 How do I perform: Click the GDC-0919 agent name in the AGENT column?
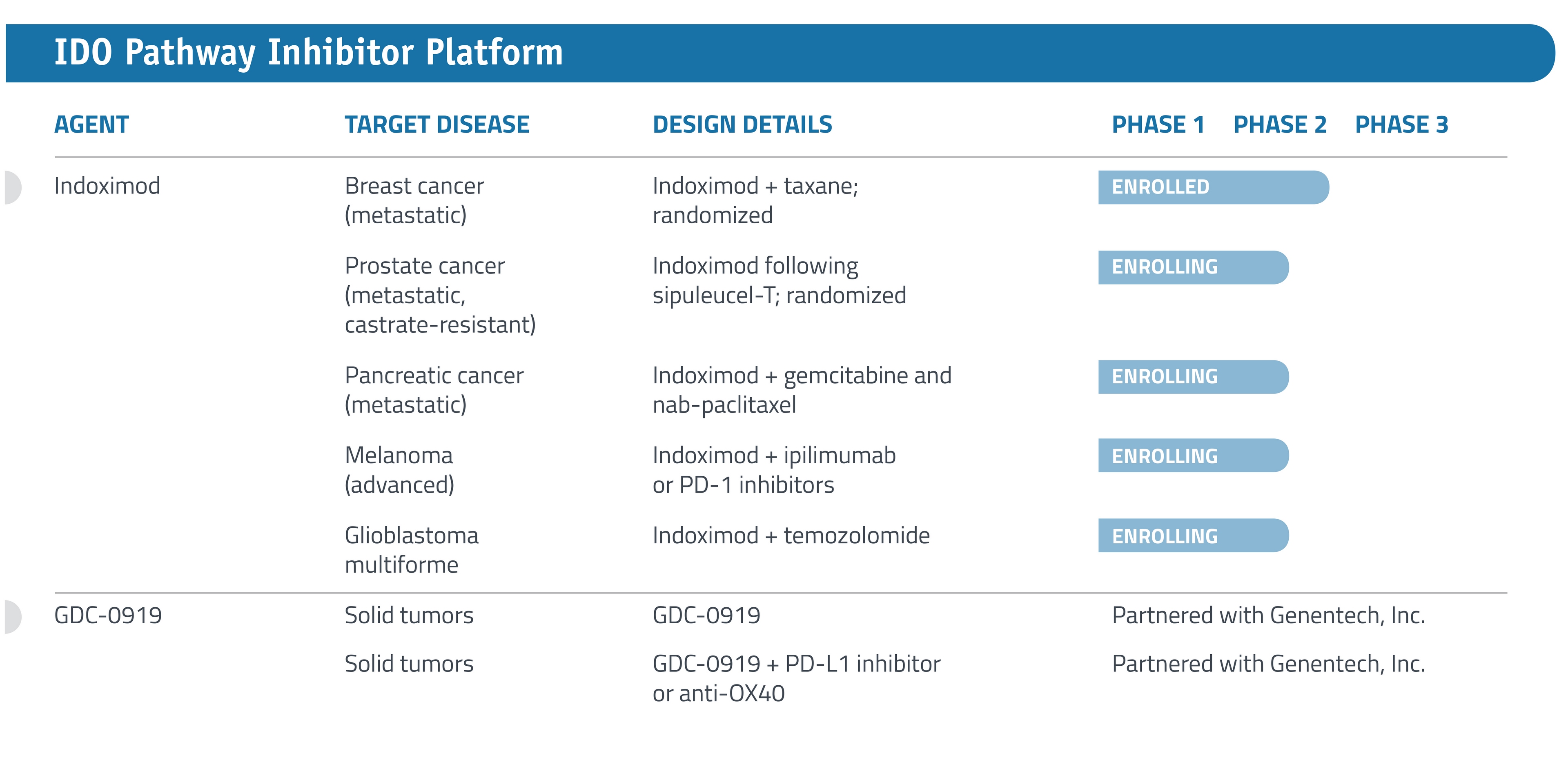coord(108,616)
